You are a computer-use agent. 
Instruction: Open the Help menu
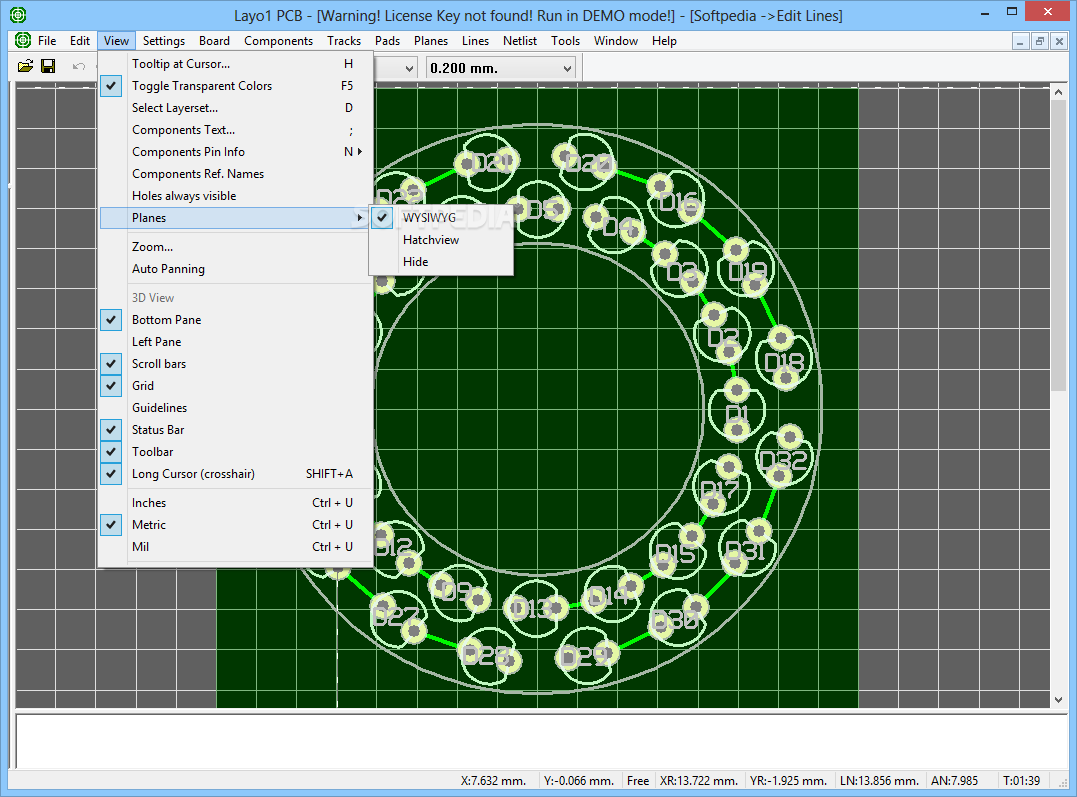click(x=664, y=41)
